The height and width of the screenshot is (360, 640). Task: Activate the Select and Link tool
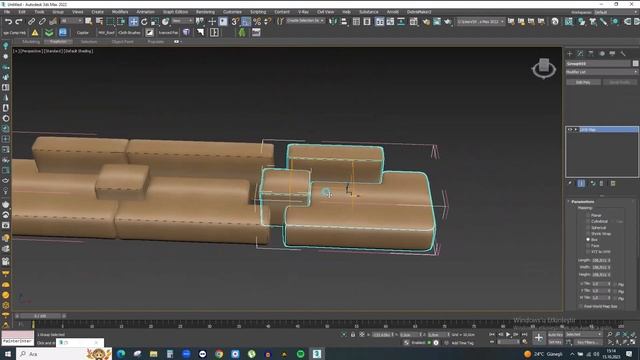point(31,21)
